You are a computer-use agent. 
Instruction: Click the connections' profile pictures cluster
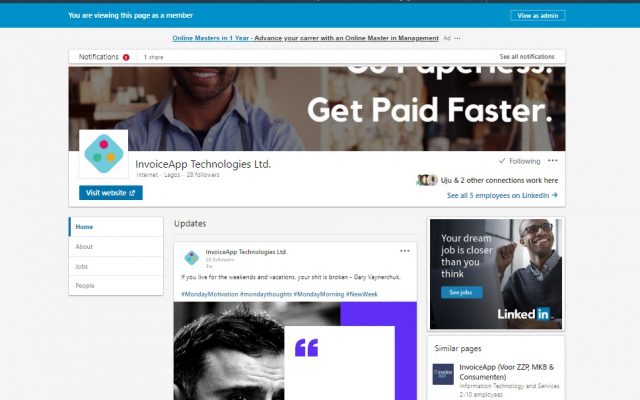pos(427,180)
